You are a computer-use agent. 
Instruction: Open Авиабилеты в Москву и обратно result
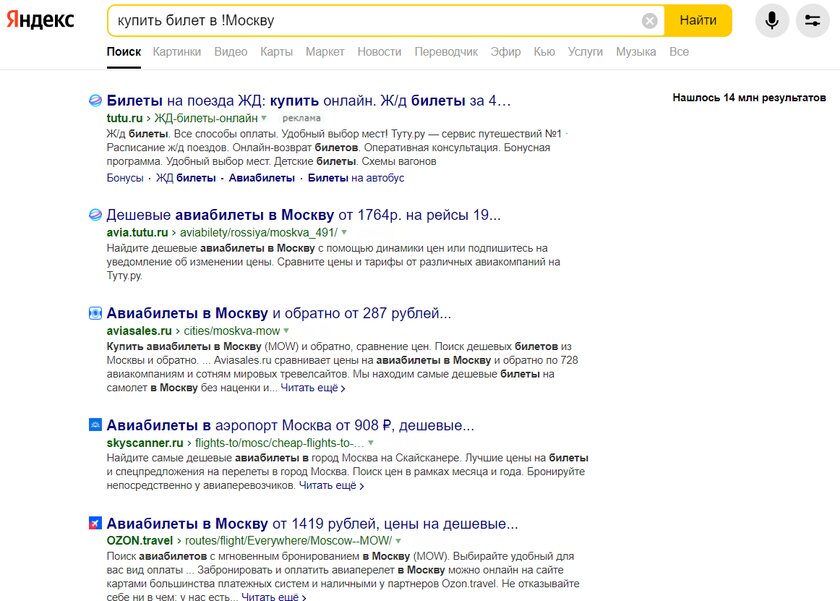point(279,313)
